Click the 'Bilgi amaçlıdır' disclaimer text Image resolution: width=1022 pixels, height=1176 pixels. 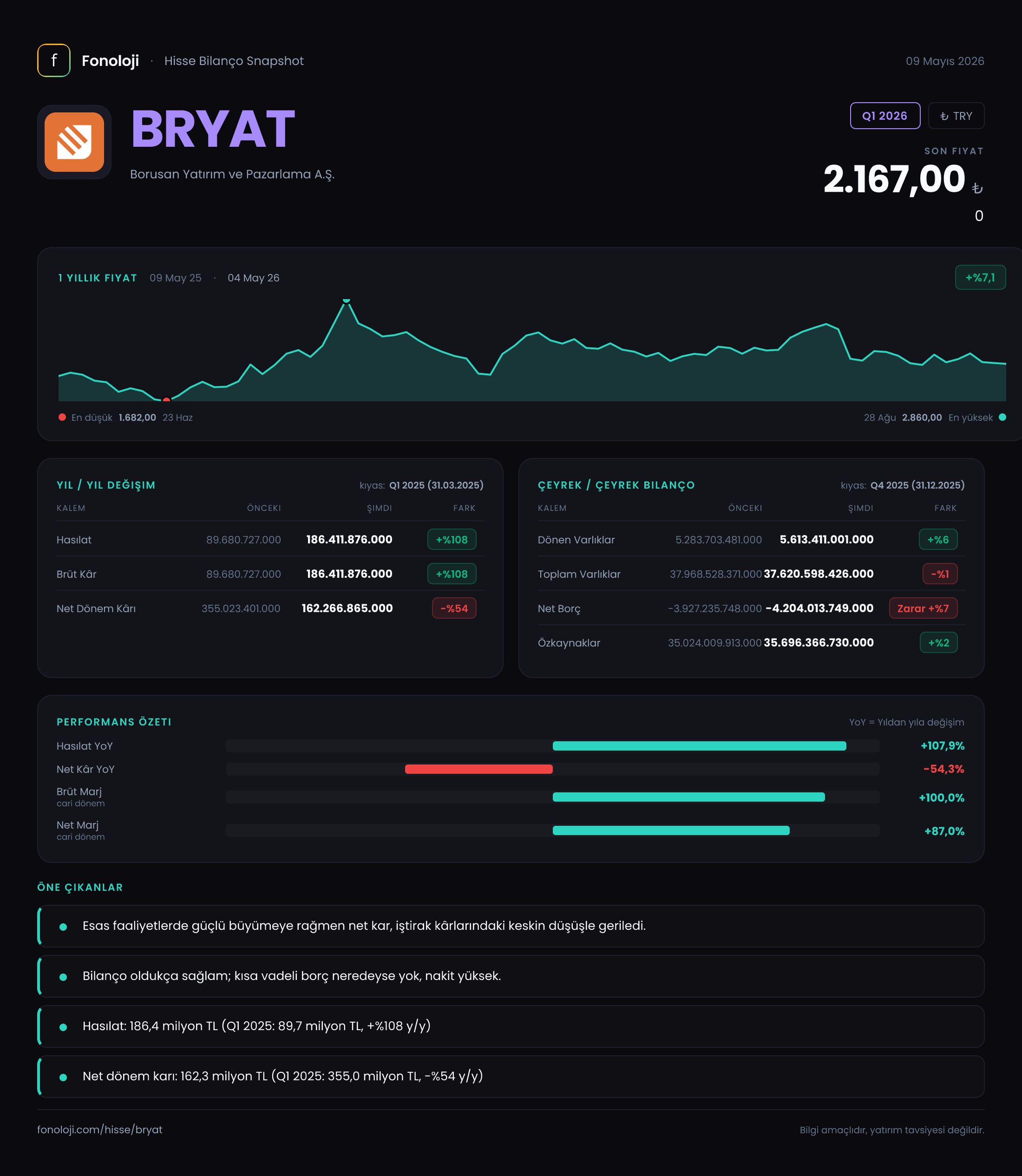(x=892, y=1130)
